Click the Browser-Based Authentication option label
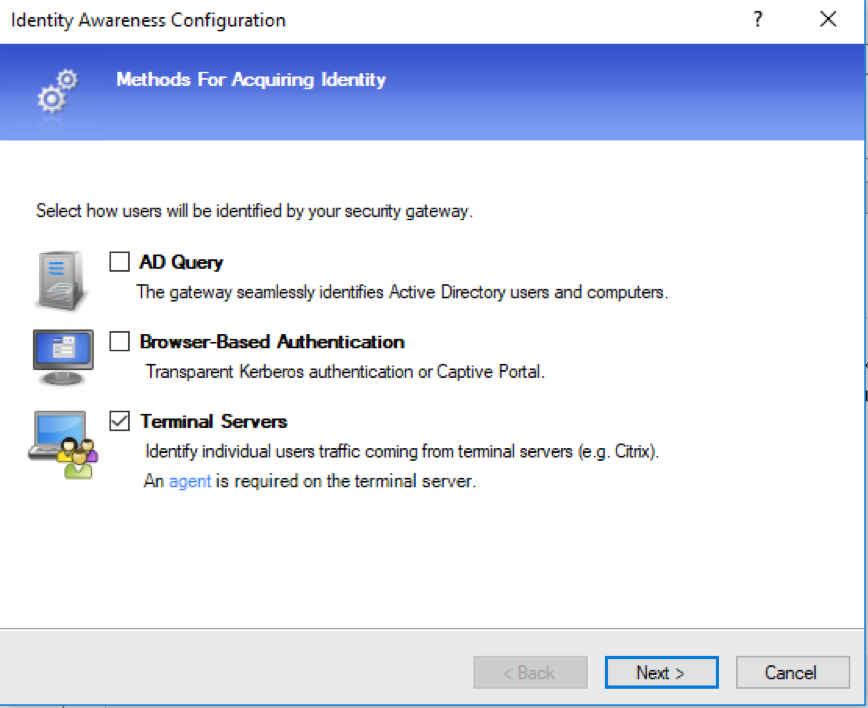 click(272, 342)
